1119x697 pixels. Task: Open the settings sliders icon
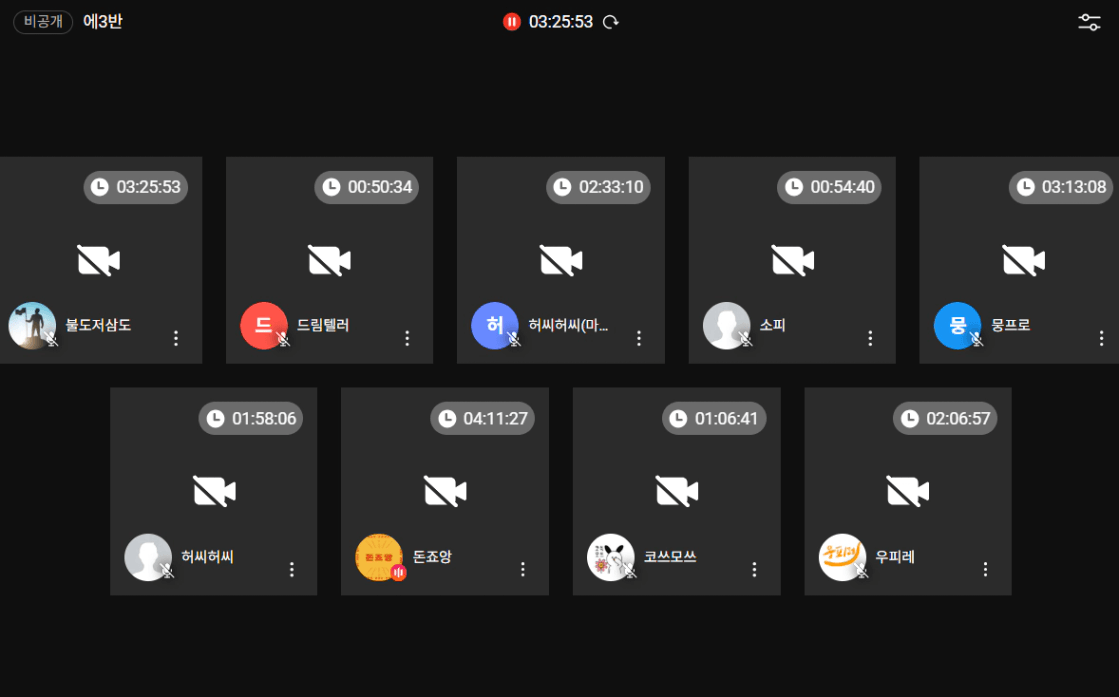(1089, 22)
